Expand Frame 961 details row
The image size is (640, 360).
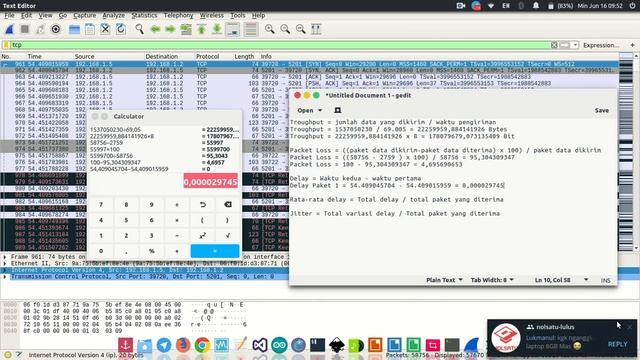coord(5,257)
